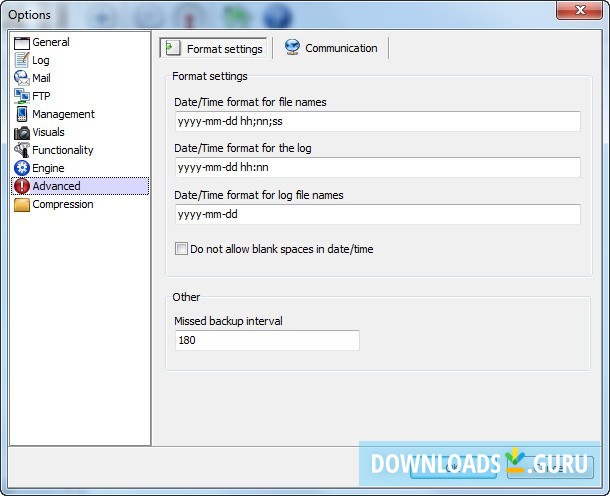Click the Advanced red exclamation icon

[x=22, y=186]
